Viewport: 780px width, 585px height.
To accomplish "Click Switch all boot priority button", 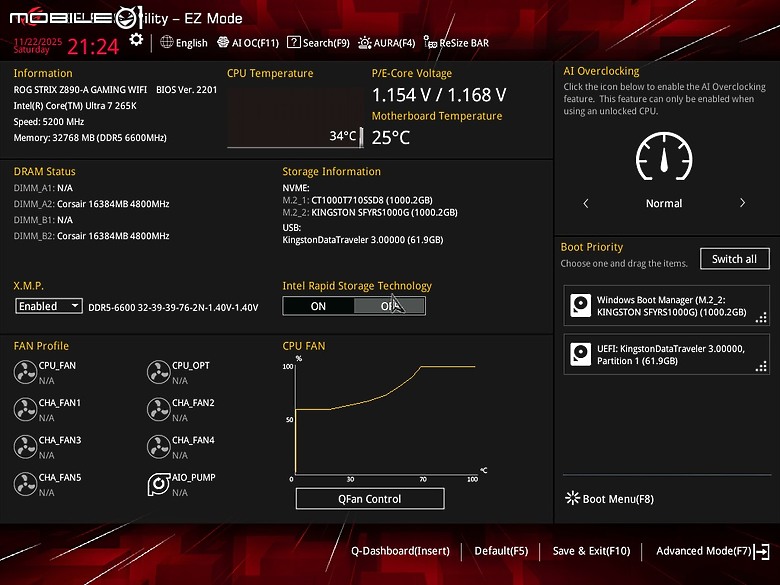I will [x=734, y=259].
